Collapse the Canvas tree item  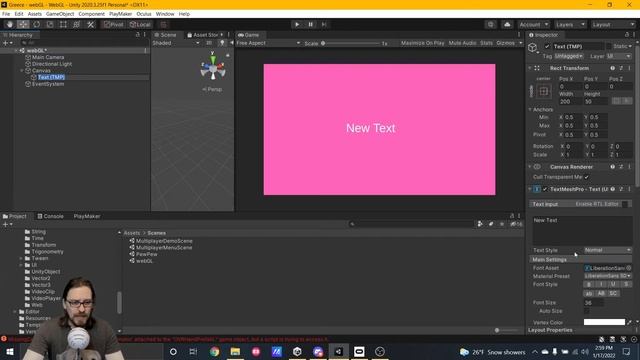22,71
